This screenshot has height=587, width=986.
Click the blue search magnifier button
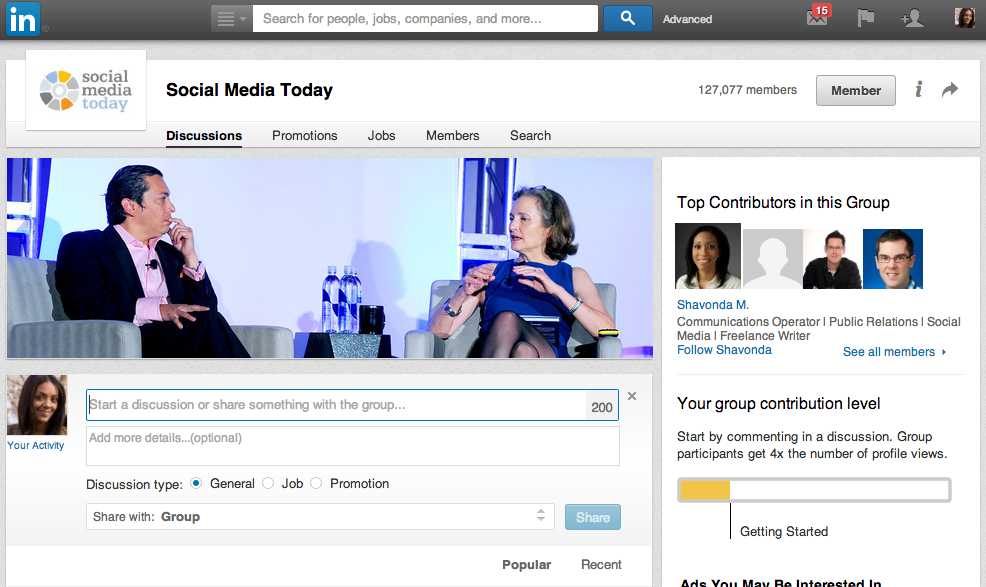pos(628,18)
